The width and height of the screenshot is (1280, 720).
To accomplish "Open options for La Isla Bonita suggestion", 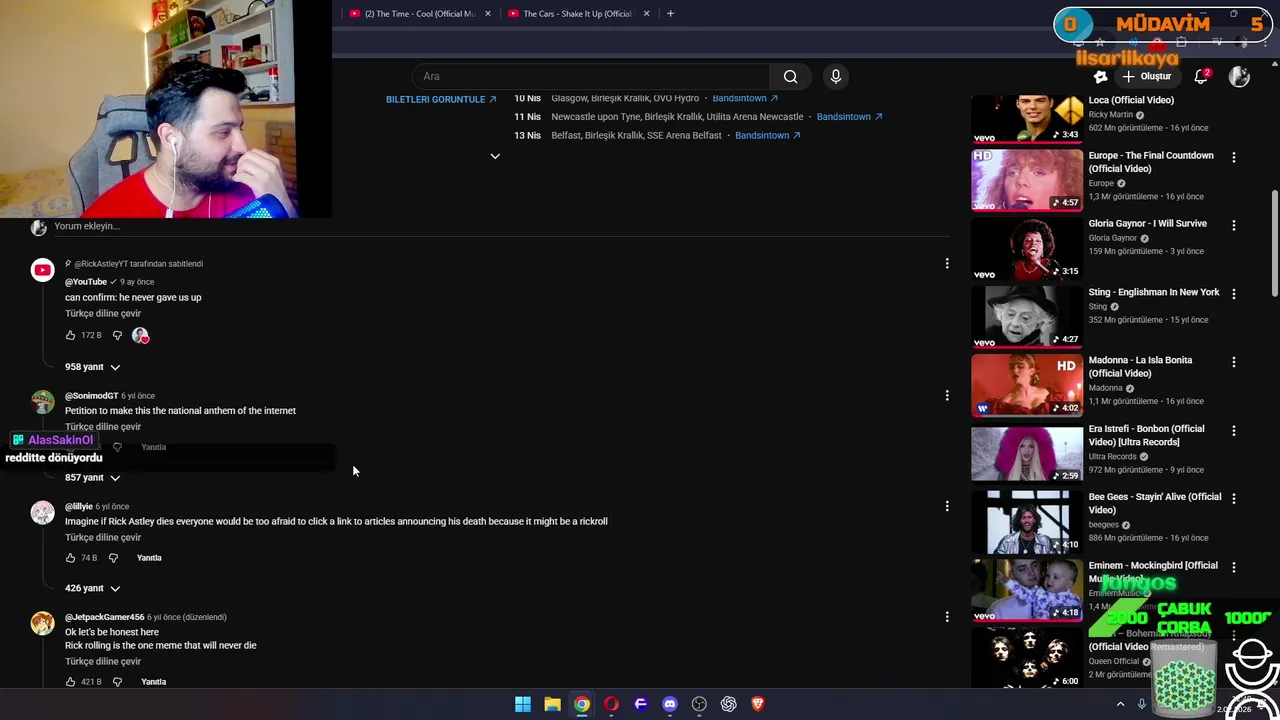I will (x=1233, y=362).
